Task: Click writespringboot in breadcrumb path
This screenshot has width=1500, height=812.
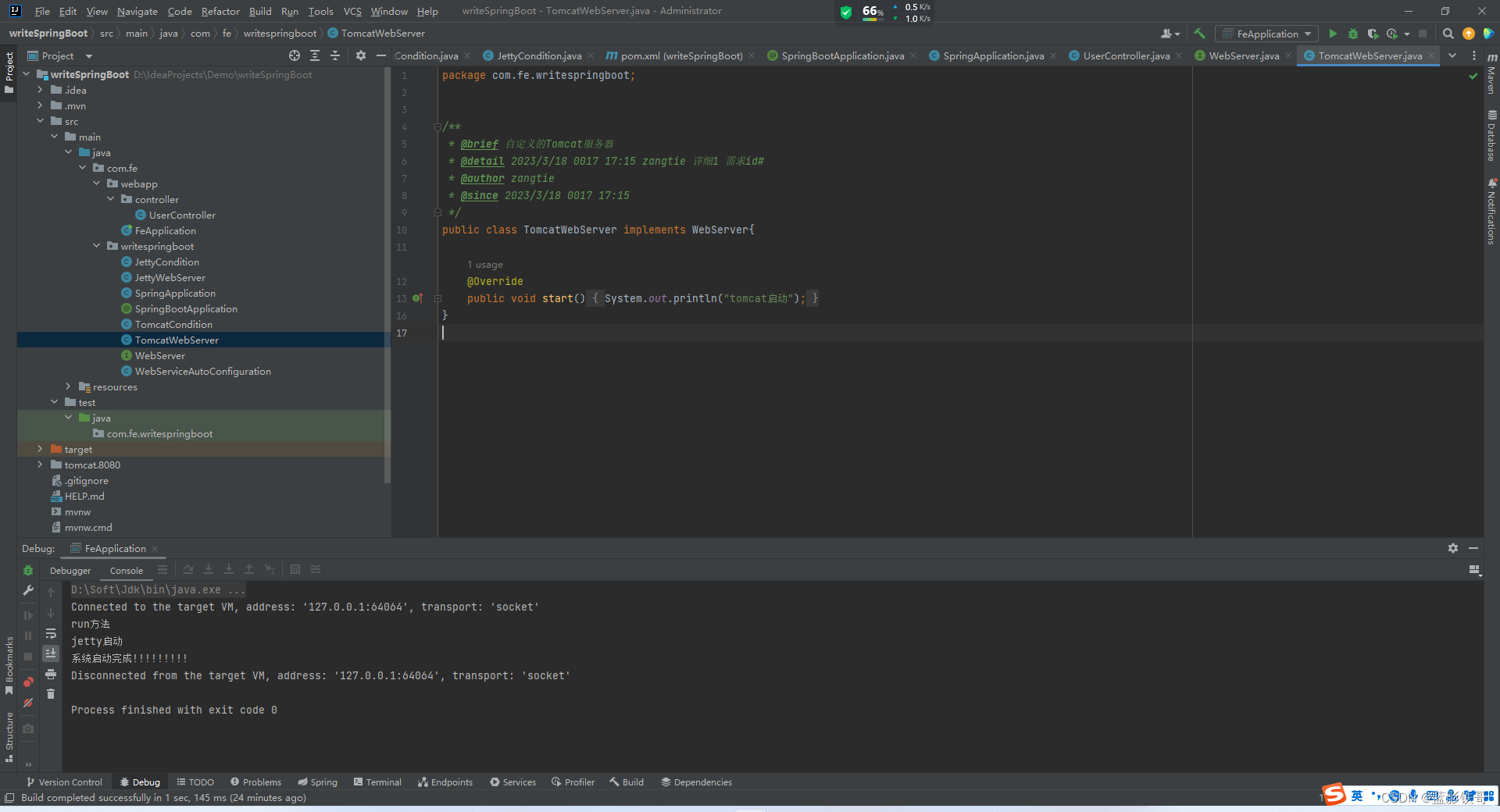Action: [x=280, y=34]
